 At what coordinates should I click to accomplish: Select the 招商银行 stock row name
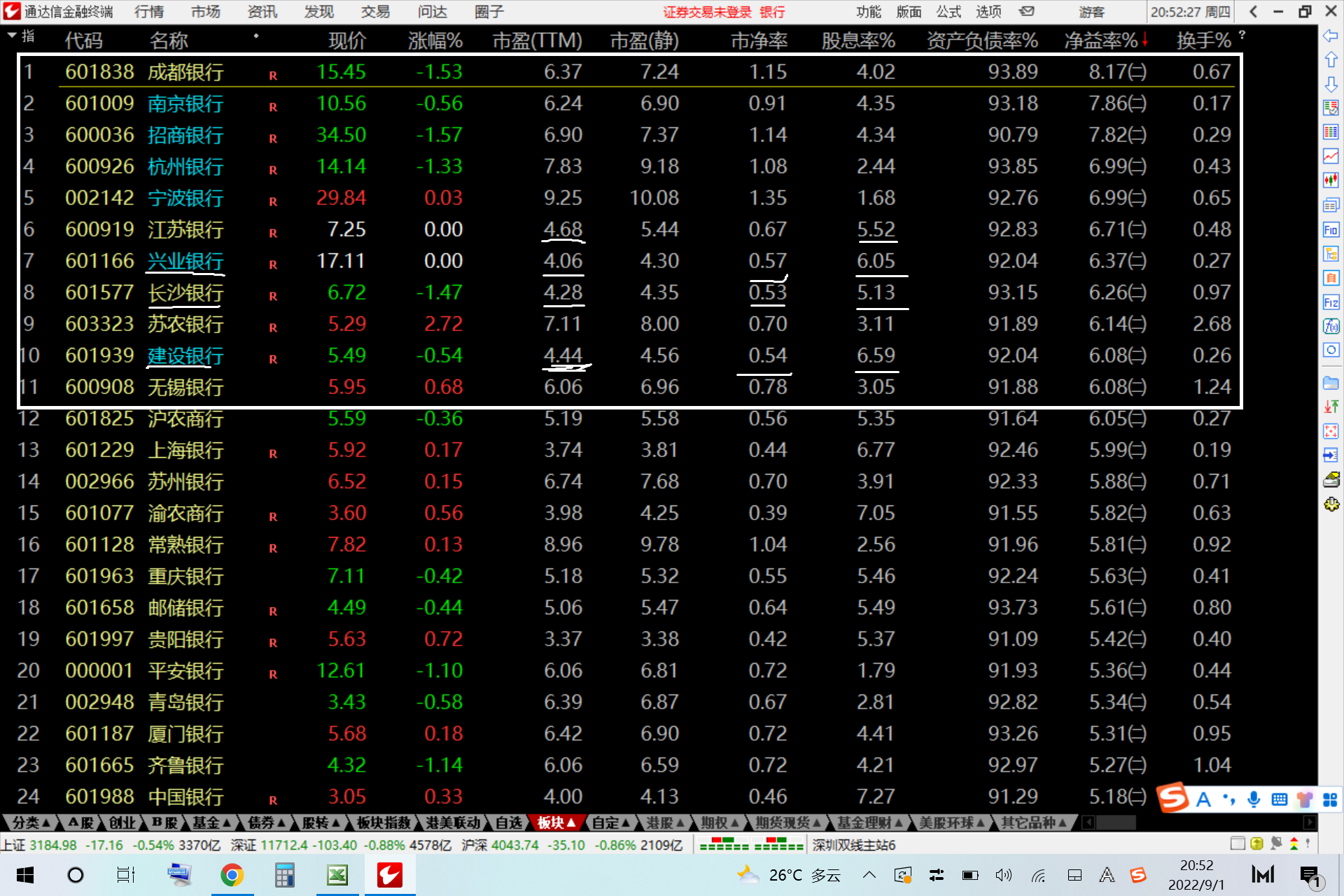[x=185, y=135]
